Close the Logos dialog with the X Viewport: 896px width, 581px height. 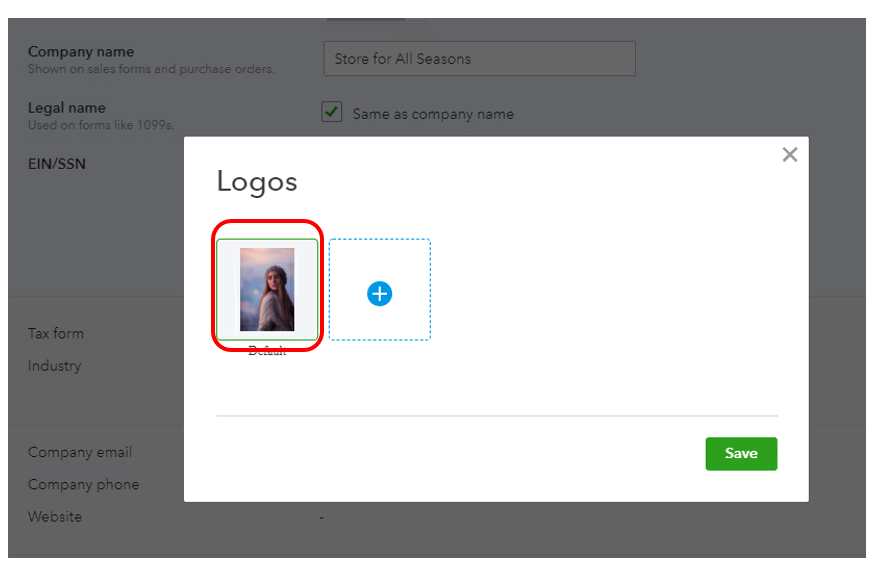pyautogui.click(x=789, y=154)
